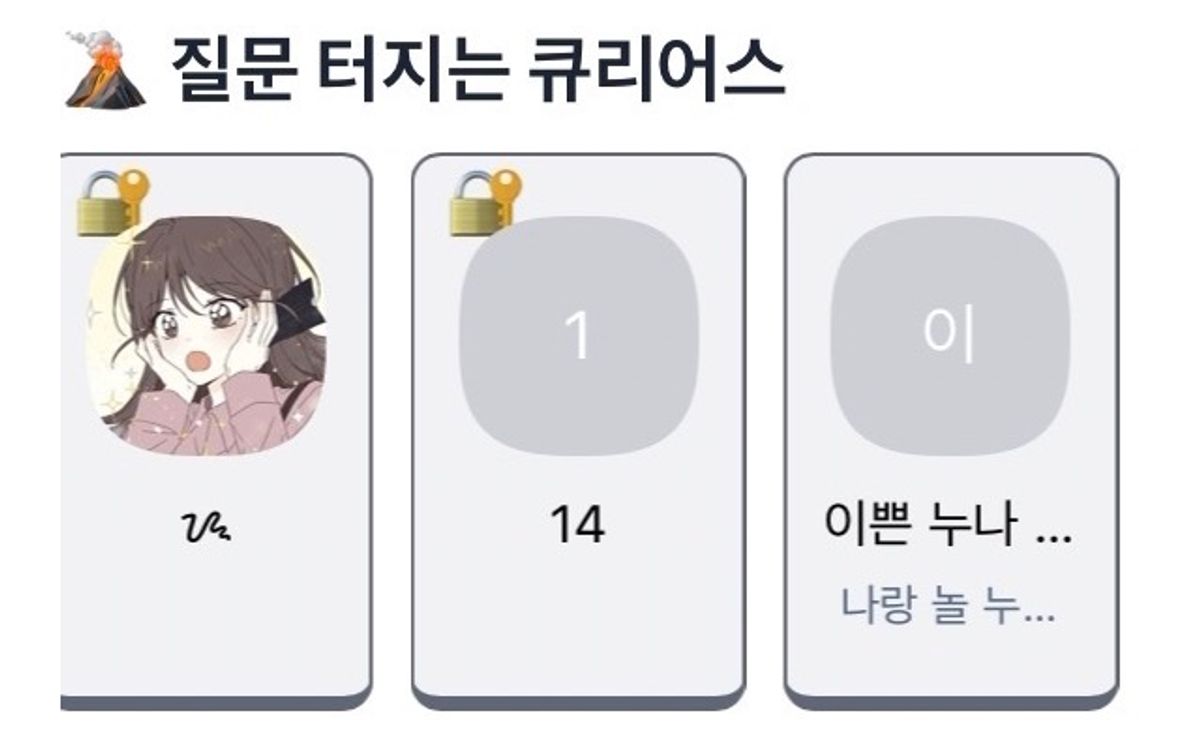
Task: Open the gray avatar showing "1"
Action: pyautogui.click(x=579, y=336)
